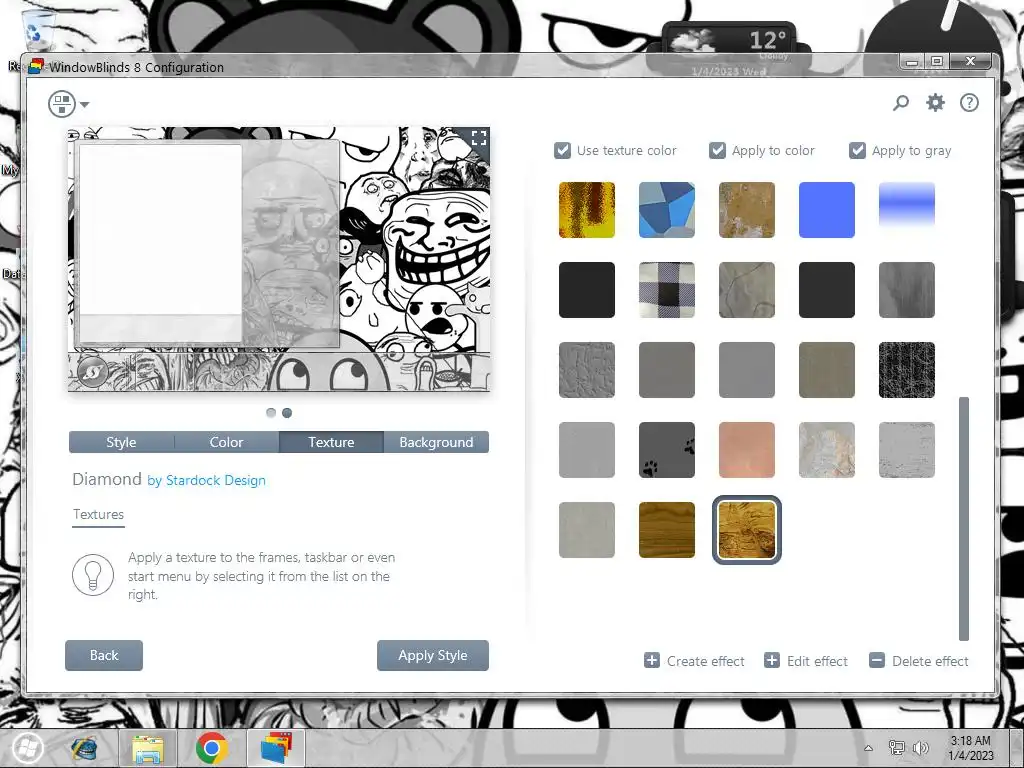Screen dimensions: 1024x768
Task: Select the cracked gray stone texture
Action: click(746, 290)
